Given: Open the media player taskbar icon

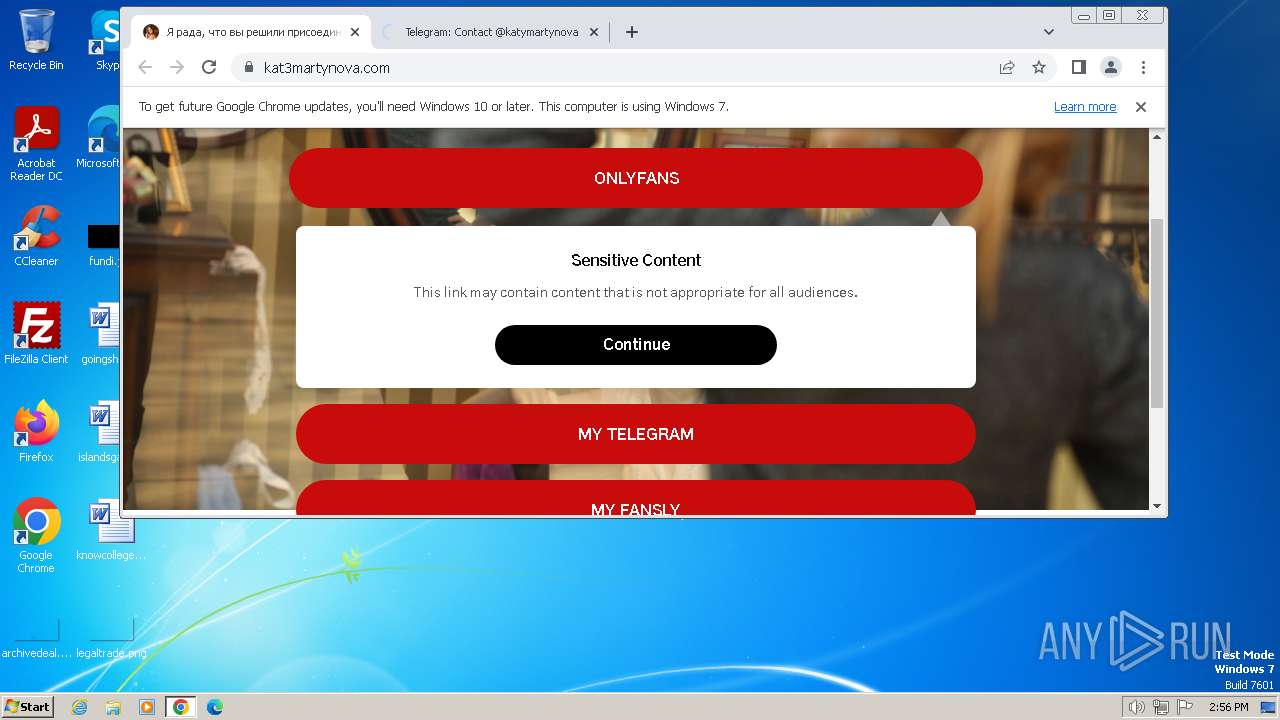Looking at the screenshot, I should [x=147, y=707].
